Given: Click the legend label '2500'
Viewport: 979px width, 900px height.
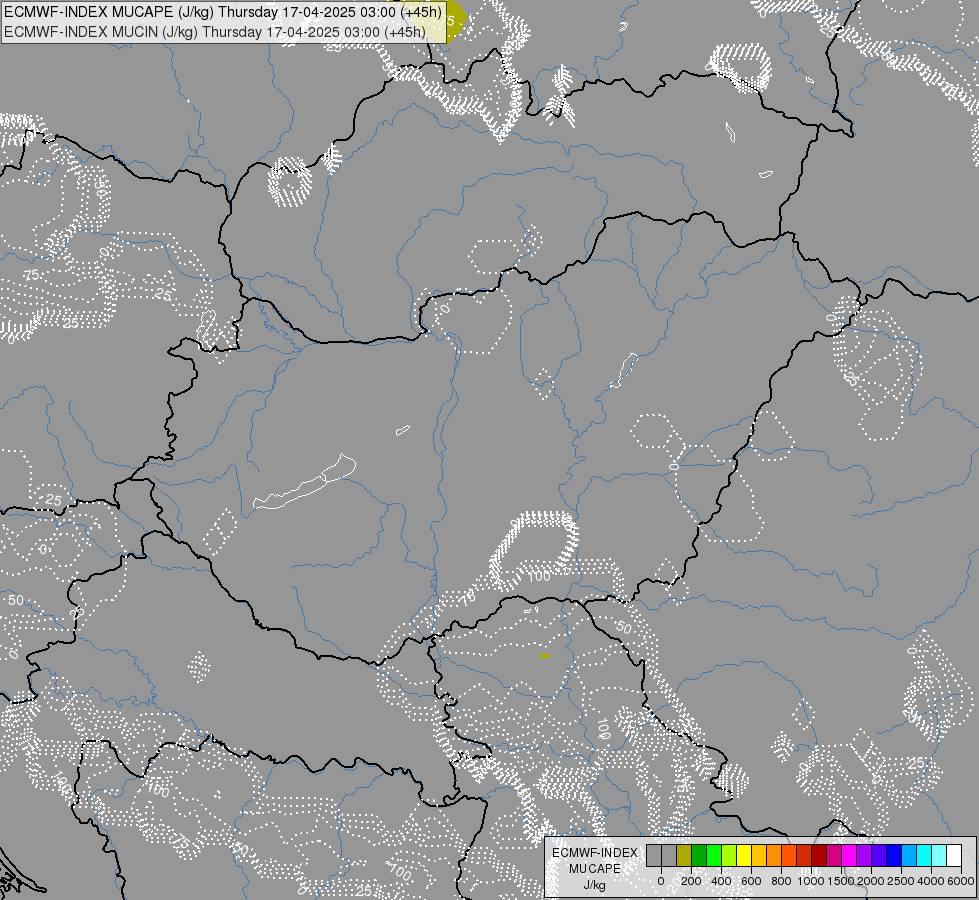Looking at the screenshot, I should coord(901,881).
